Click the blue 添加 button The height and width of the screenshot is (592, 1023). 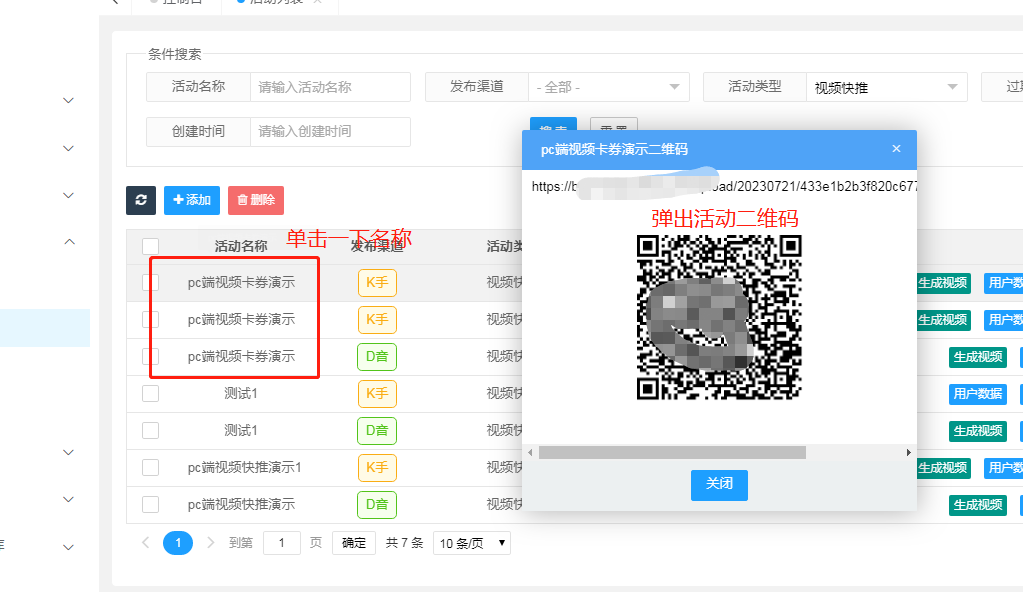coord(192,200)
